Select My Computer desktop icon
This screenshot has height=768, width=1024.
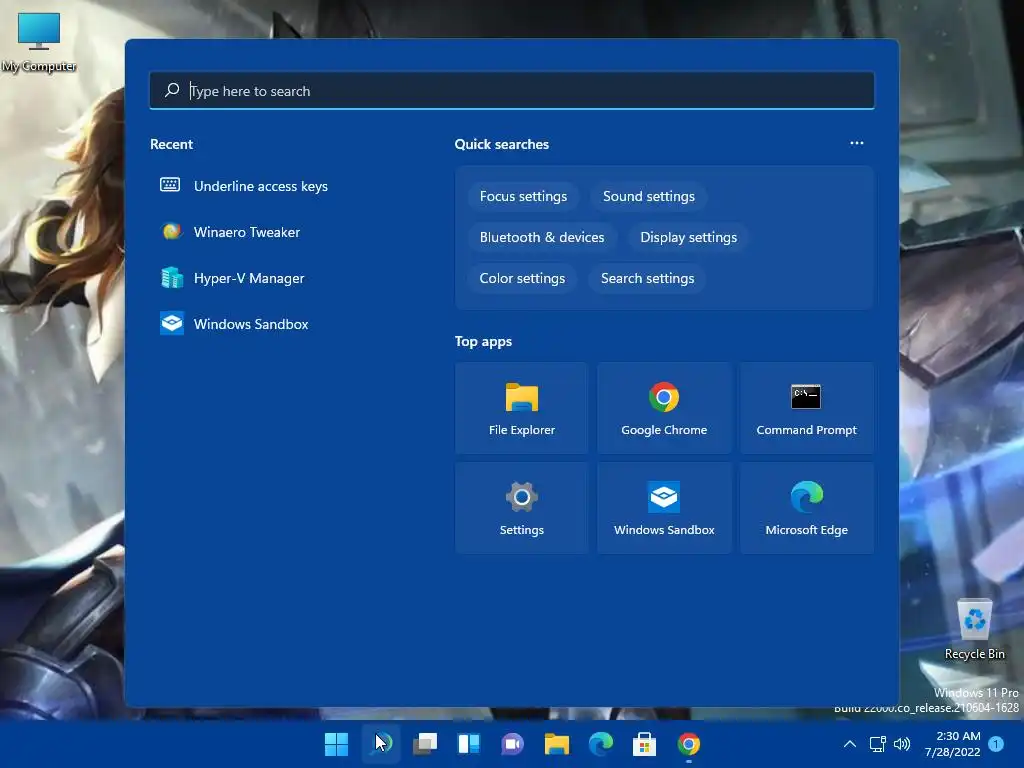[39, 42]
